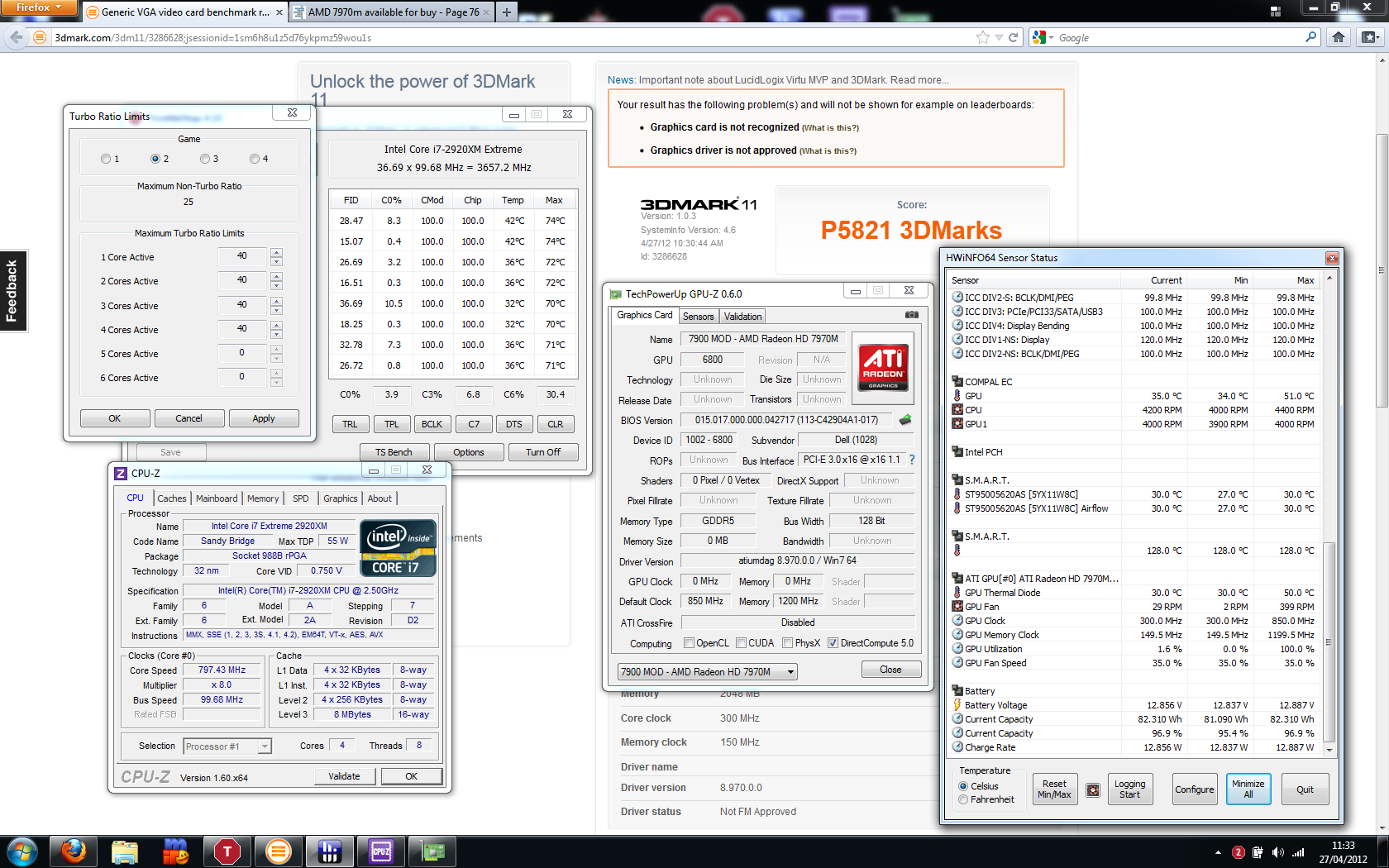Click the Firefox URL address field
The image size is (1389, 868).
click(x=513, y=37)
